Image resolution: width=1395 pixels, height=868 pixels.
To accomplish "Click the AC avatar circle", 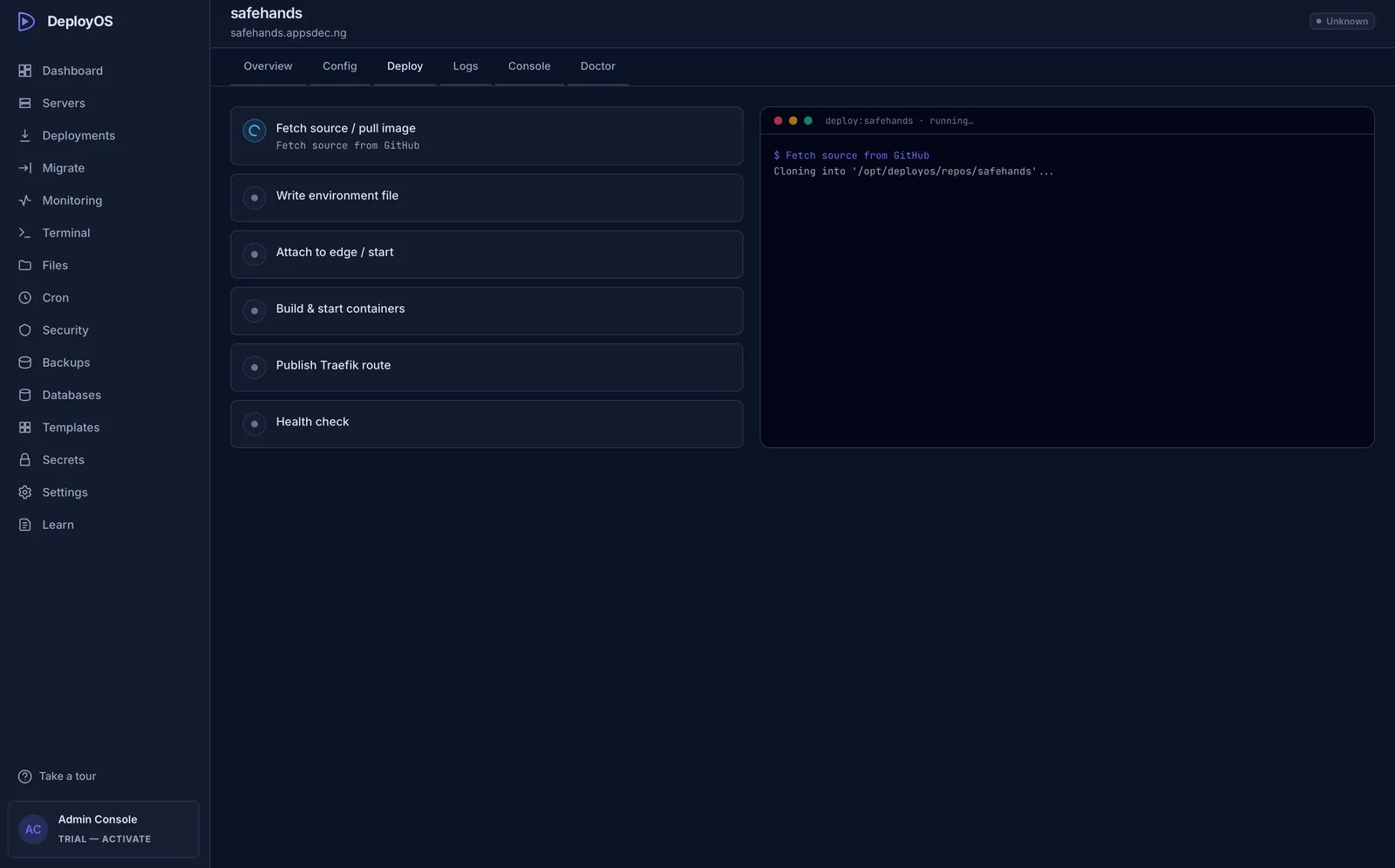I will click(x=33, y=830).
